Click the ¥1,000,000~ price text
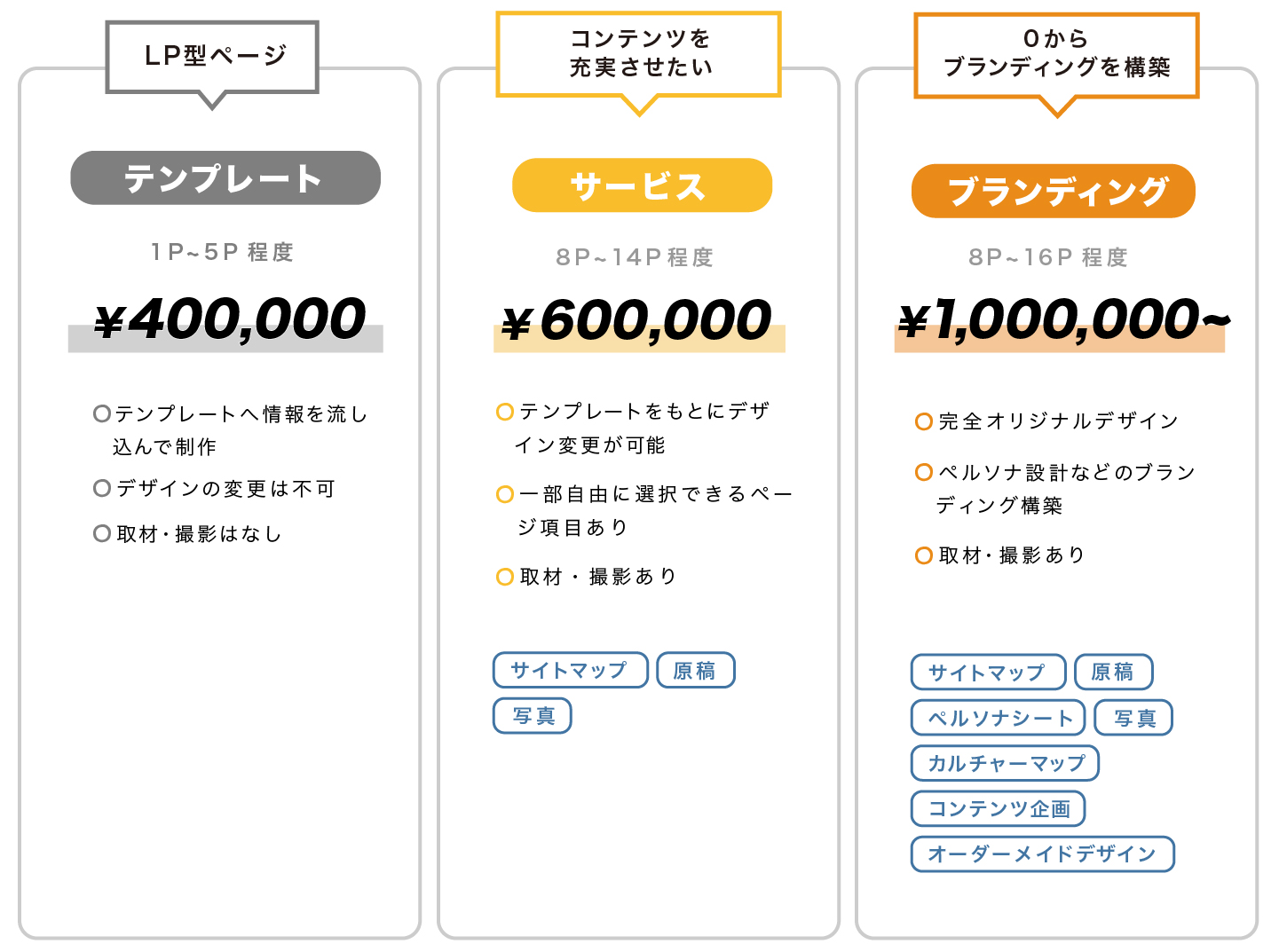Viewport: 1279px width, 952px height. (1063, 319)
